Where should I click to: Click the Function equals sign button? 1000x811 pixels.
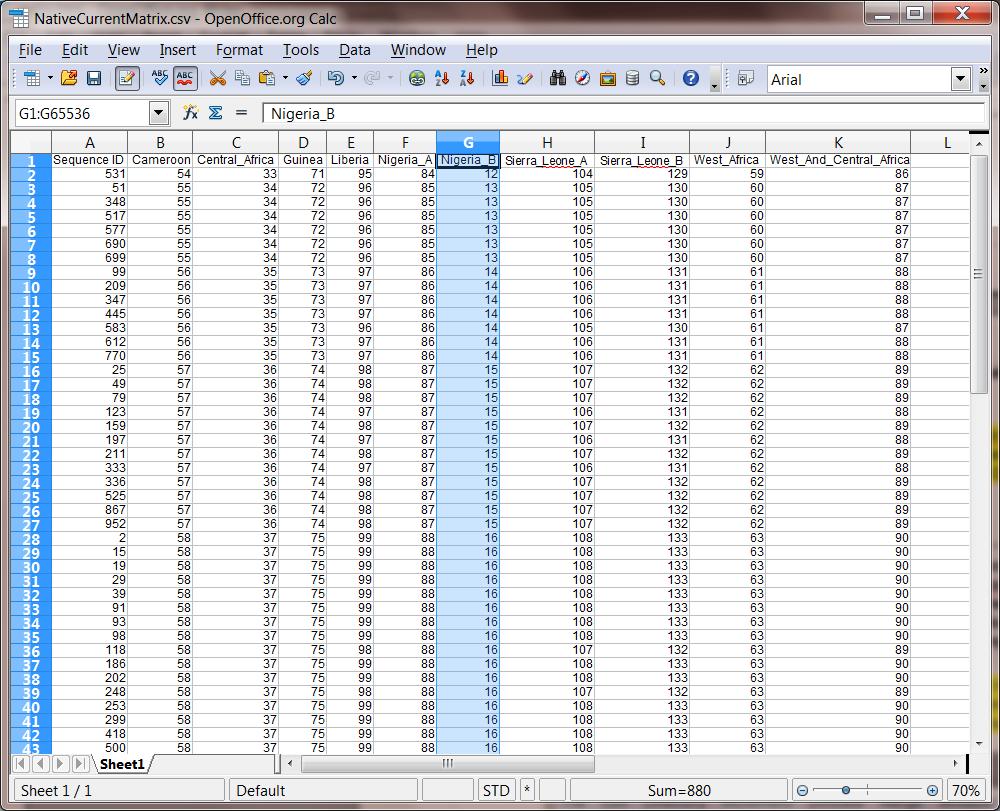[x=241, y=113]
